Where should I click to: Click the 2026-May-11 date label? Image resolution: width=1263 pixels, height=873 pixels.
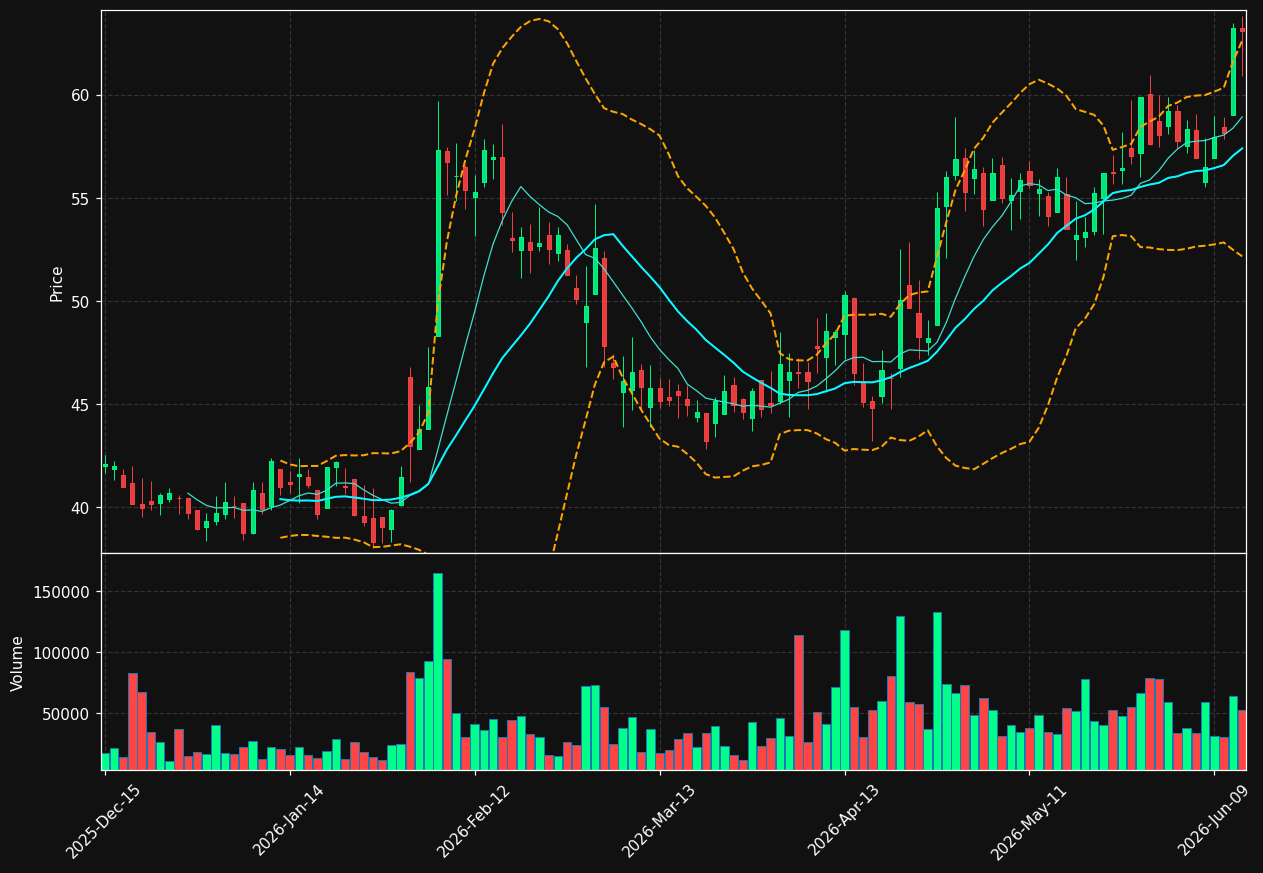(1027, 820)
